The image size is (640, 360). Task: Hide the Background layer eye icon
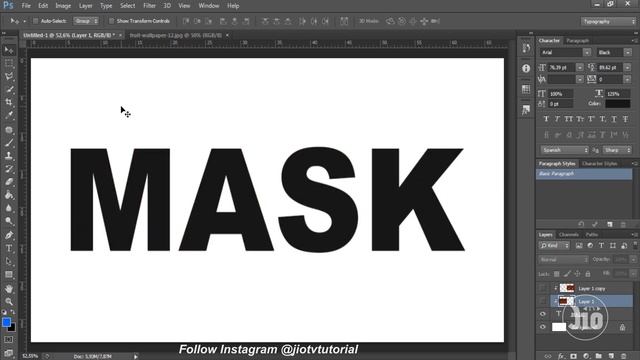click(x=542, y=327)
